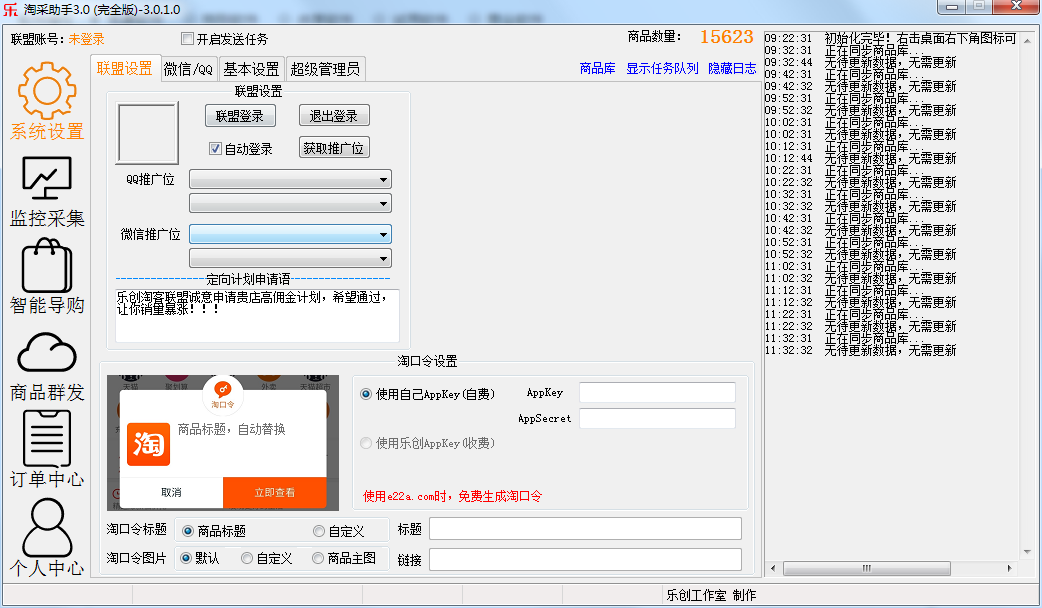Click 立即查看 in the 淘口令 preview
This screenshot has height=608, width=1042.
tap(274, 492)
